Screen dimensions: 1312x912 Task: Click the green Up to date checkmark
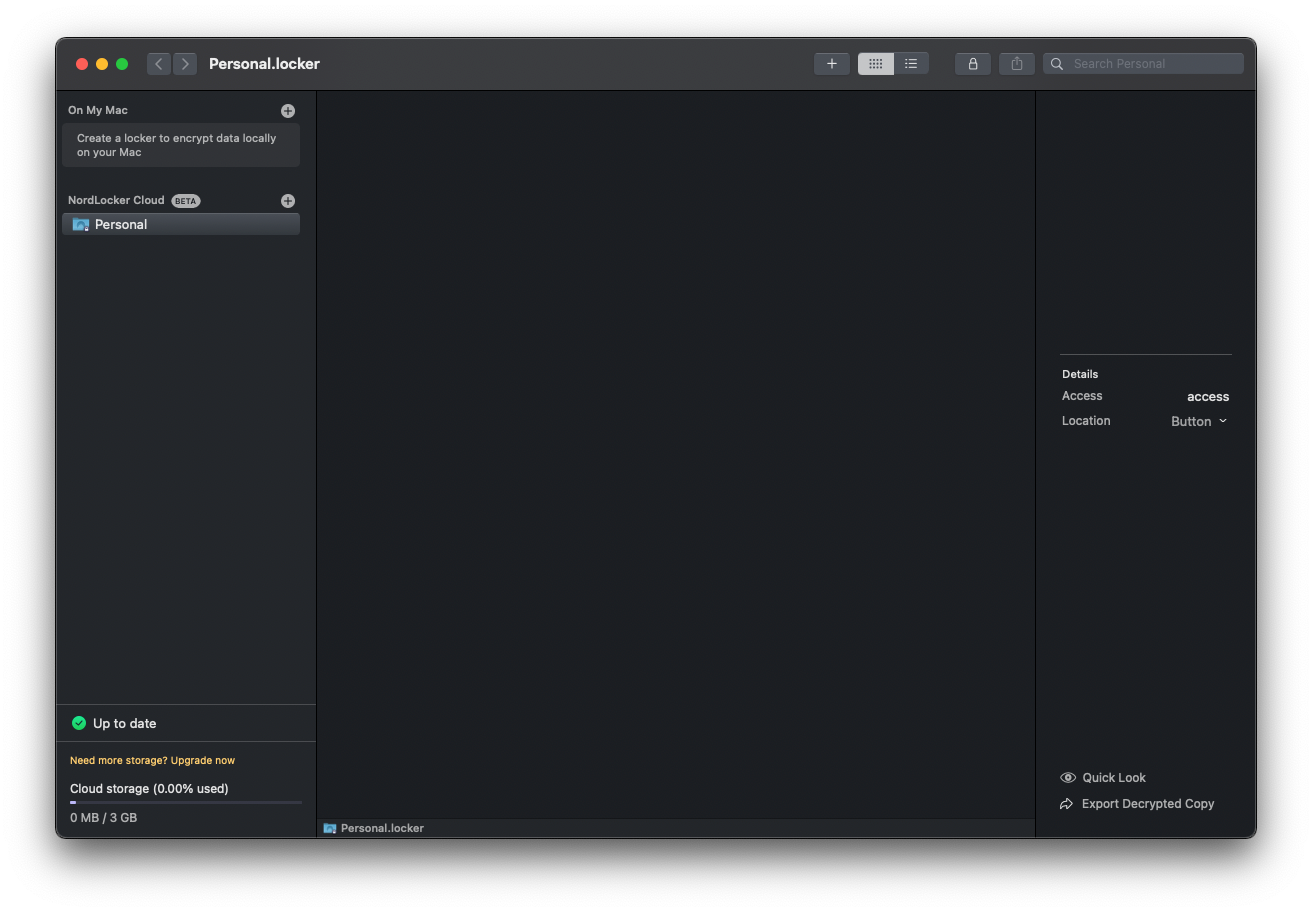coord(79,723)
